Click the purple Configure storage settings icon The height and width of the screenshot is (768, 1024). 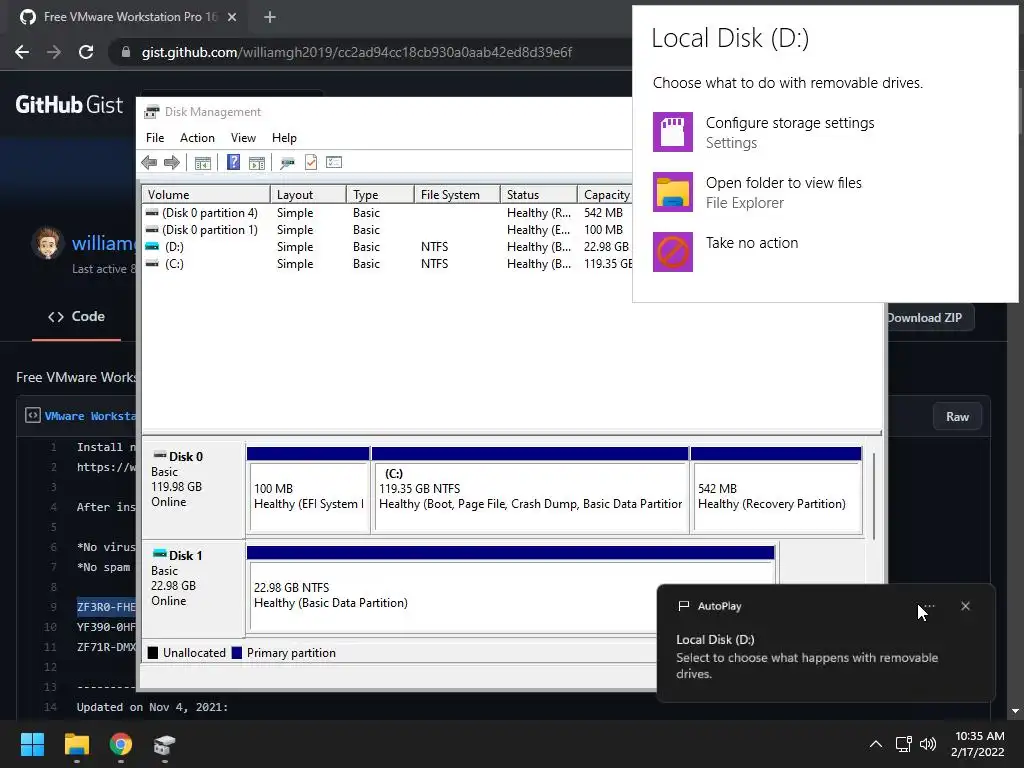click(673, 132)
